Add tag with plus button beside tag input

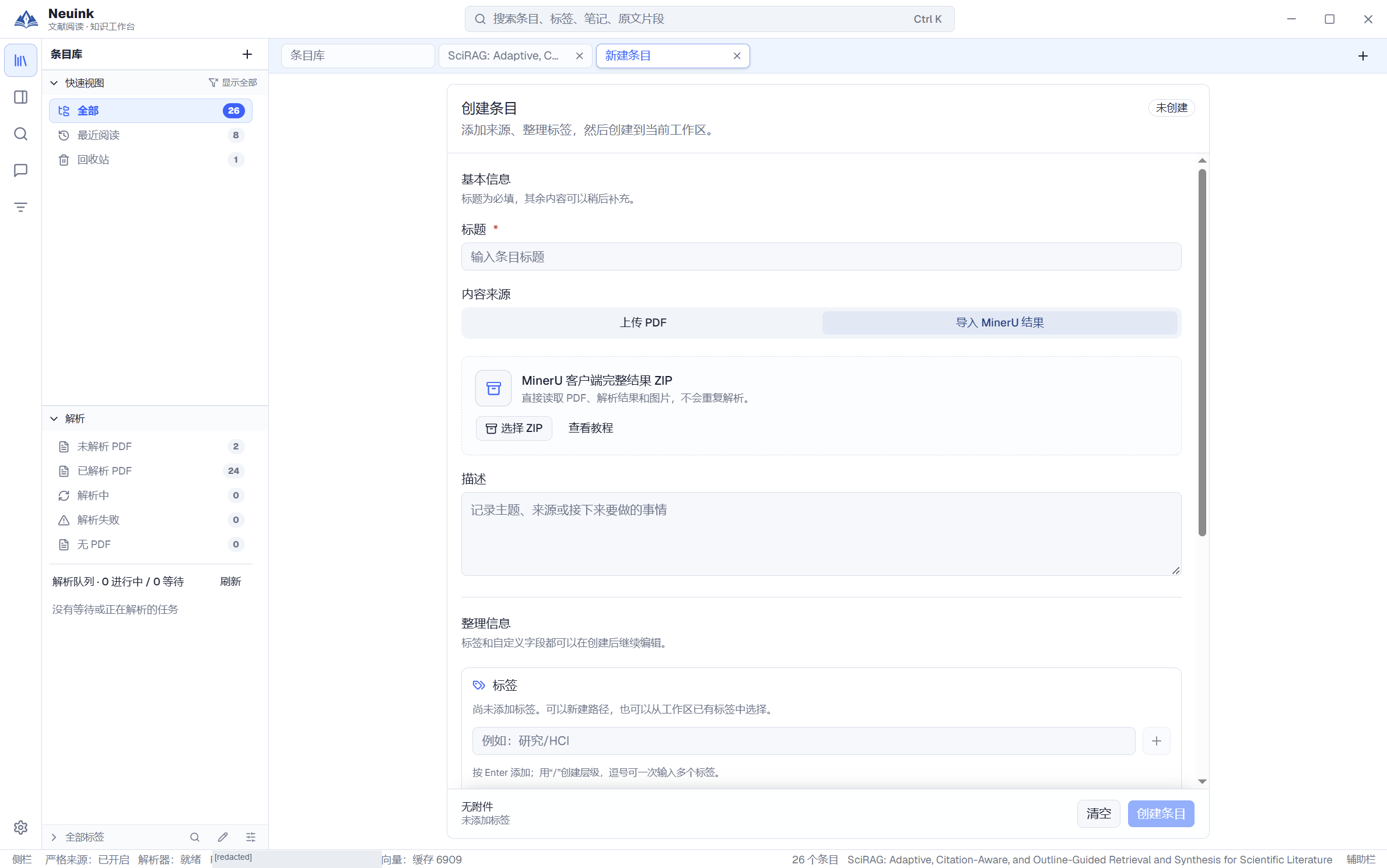[x=1156, y=741]
